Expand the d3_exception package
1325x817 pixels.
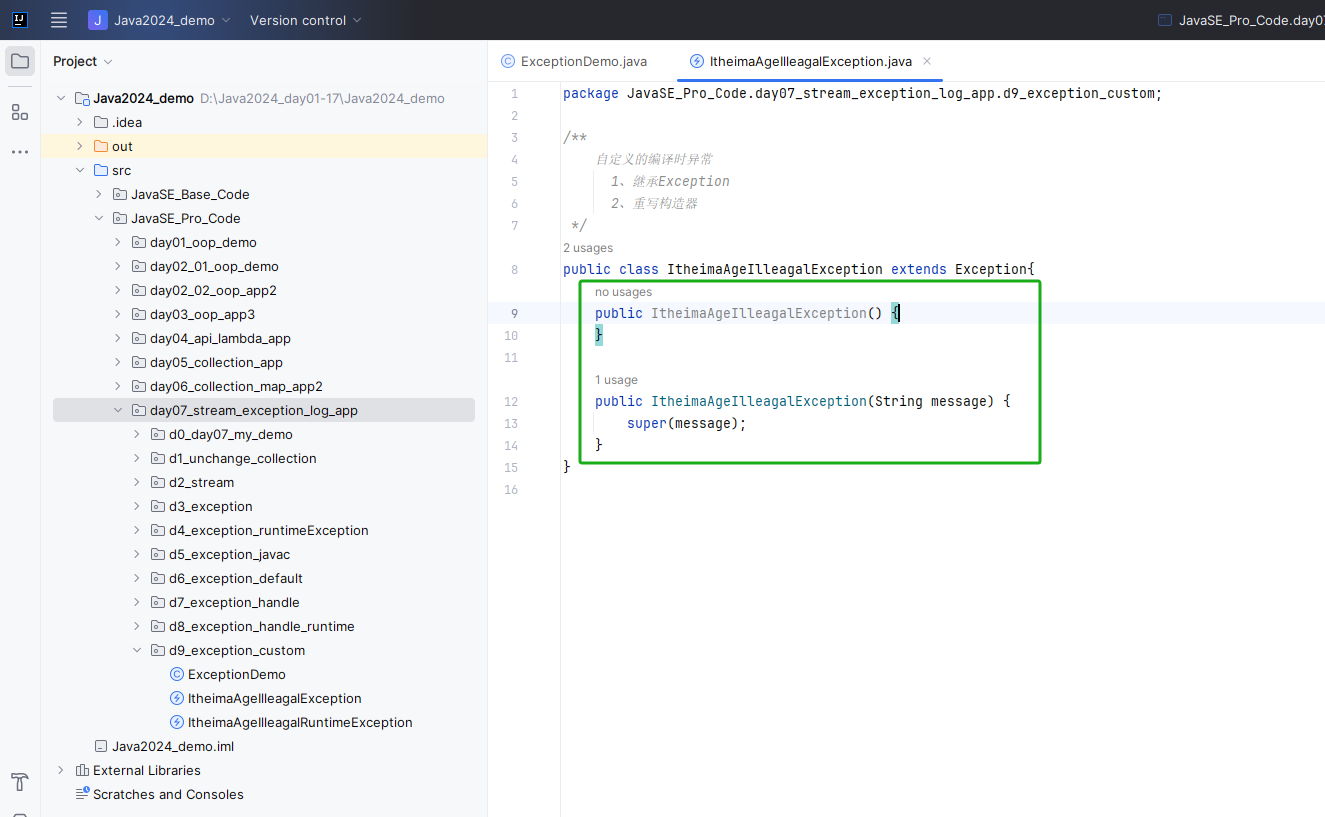click(x=137, y=506)
